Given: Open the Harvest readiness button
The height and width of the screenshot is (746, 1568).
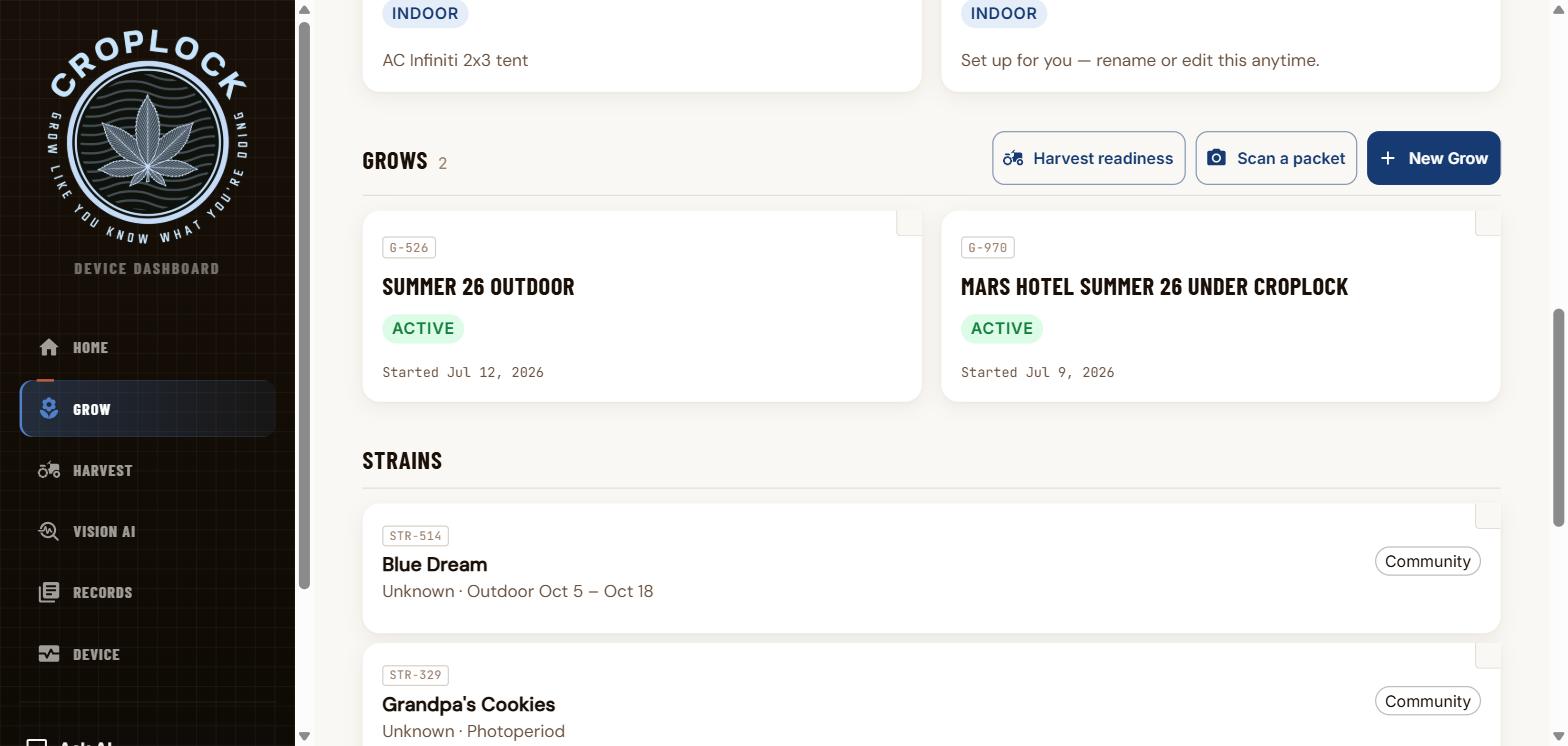Looking at the screenshot, I should click(x=1088, y=158).
